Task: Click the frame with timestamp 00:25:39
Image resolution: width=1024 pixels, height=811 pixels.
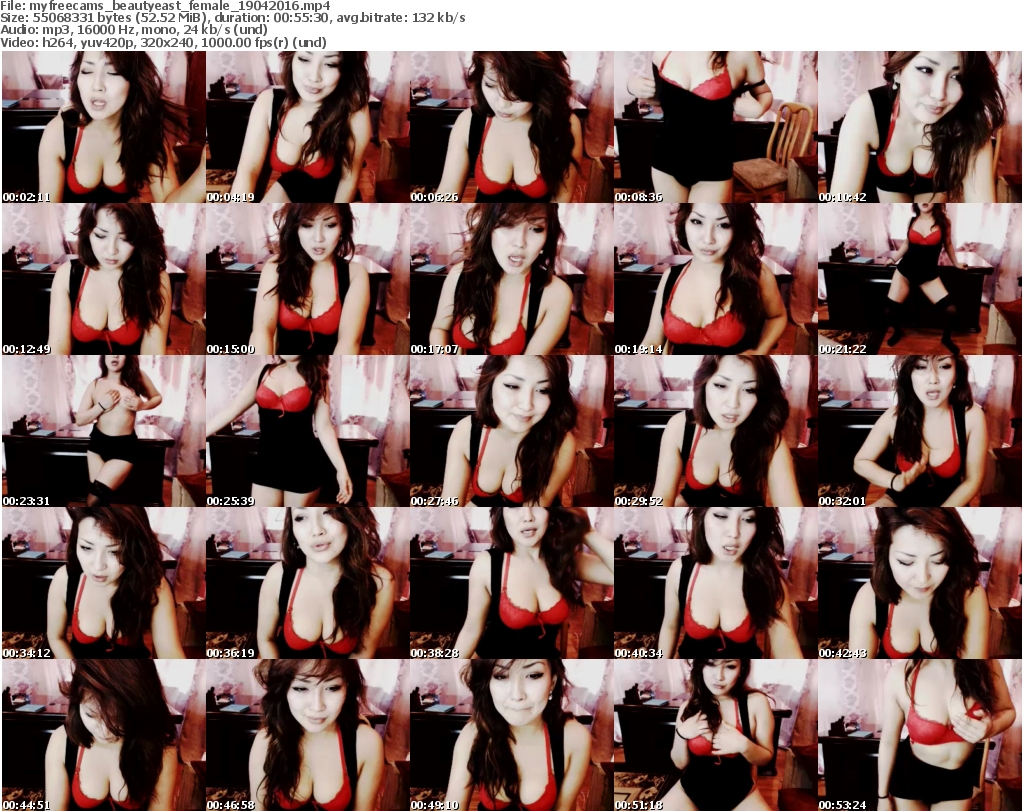Action: coord(308,431)
